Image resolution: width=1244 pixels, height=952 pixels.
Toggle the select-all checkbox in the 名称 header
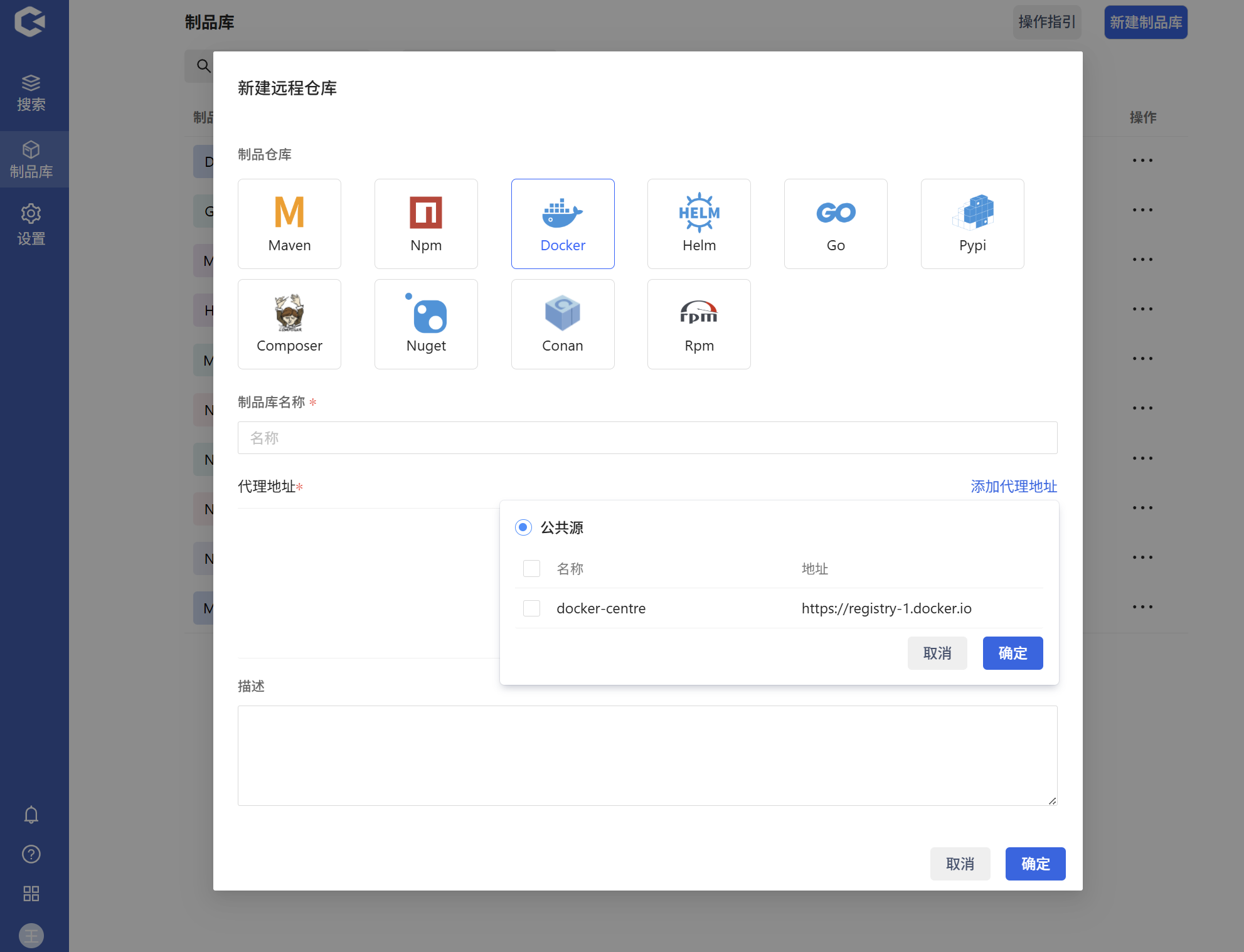(531, 569)
